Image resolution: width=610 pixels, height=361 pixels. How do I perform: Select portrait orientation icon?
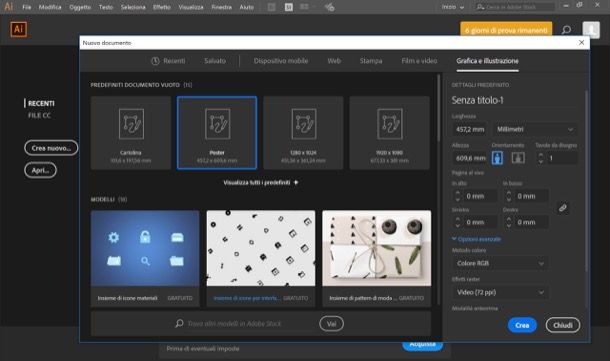click(x=497, y=158)
